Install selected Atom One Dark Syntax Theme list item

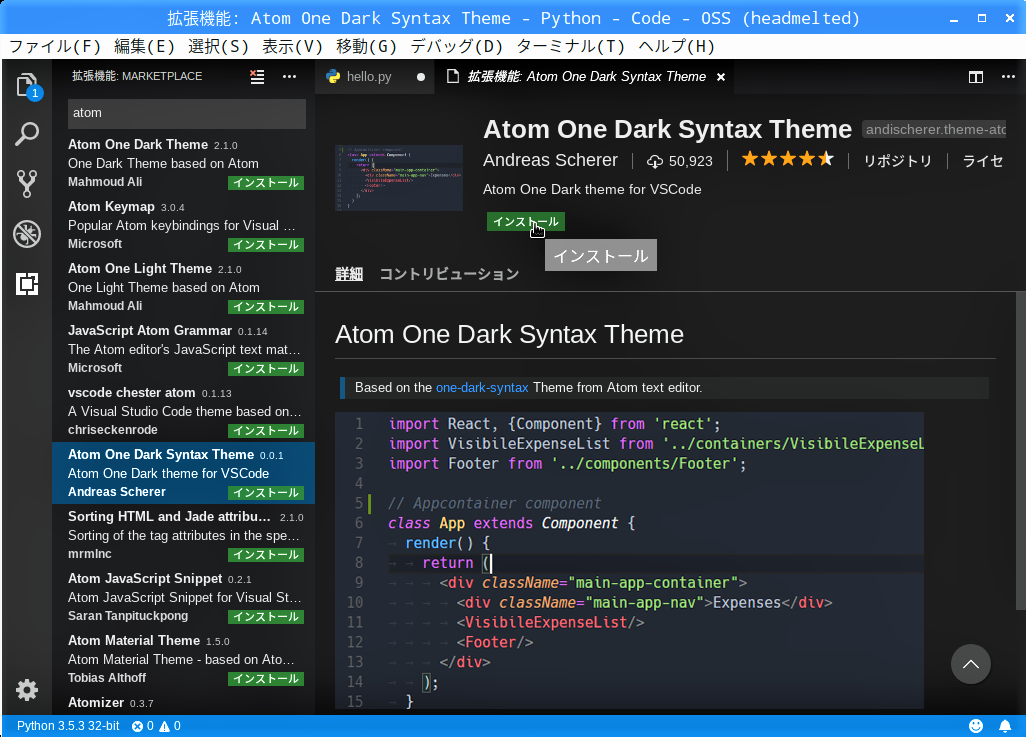click(x=266, y=493)
